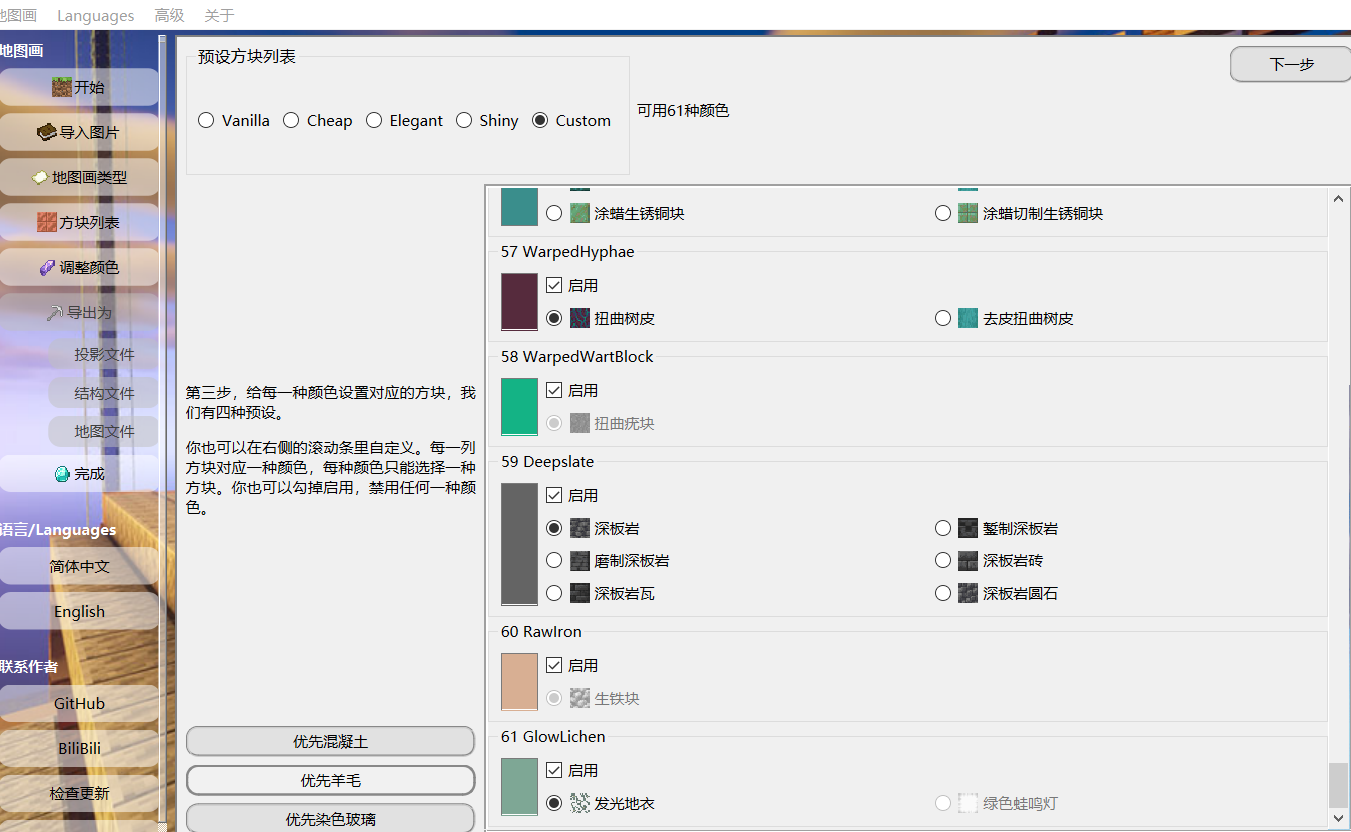Click the 发光地衣 block texture icon

click(x=581, y=802)
